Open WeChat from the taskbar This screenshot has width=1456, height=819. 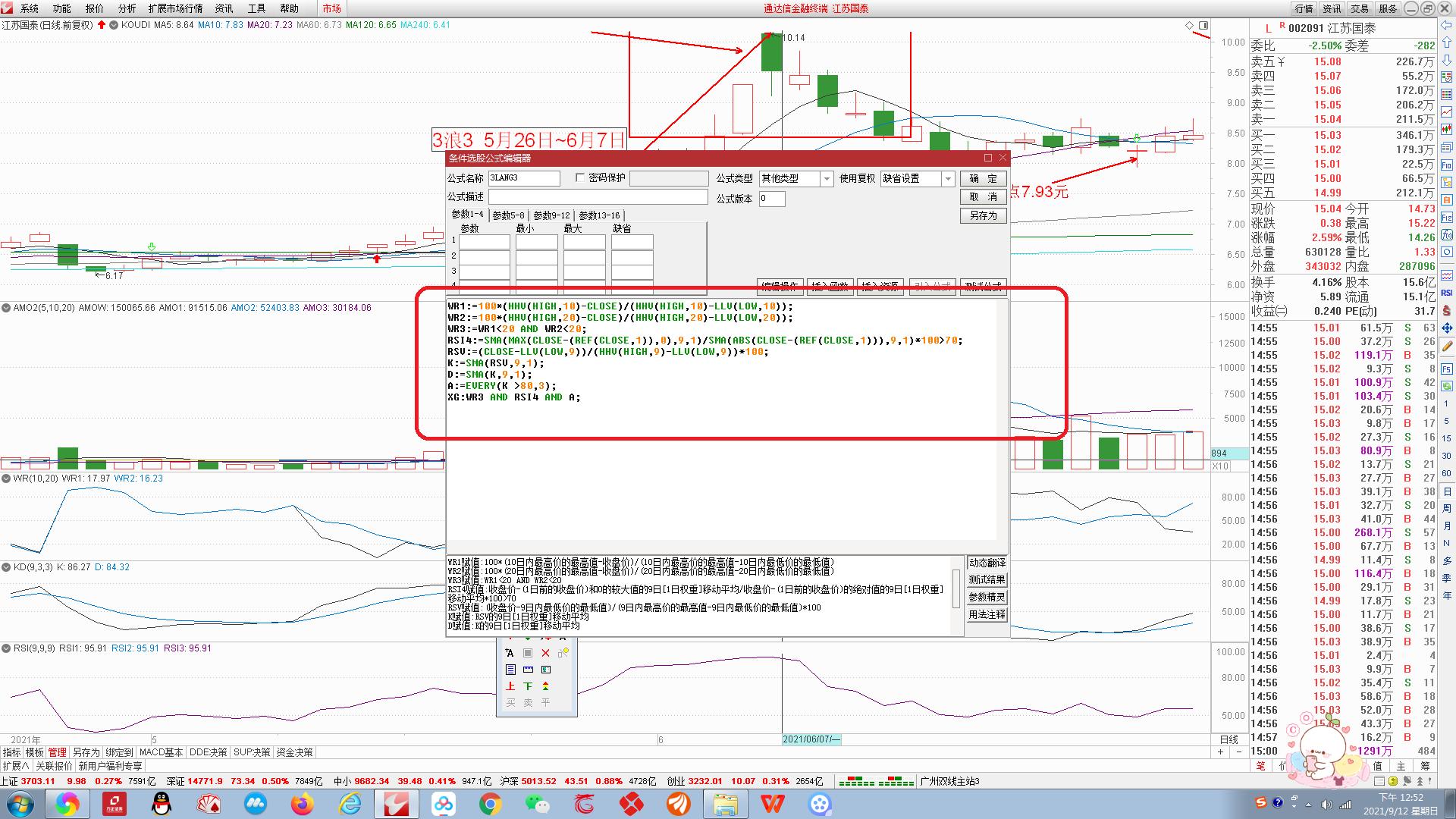[x=538, y=804]
